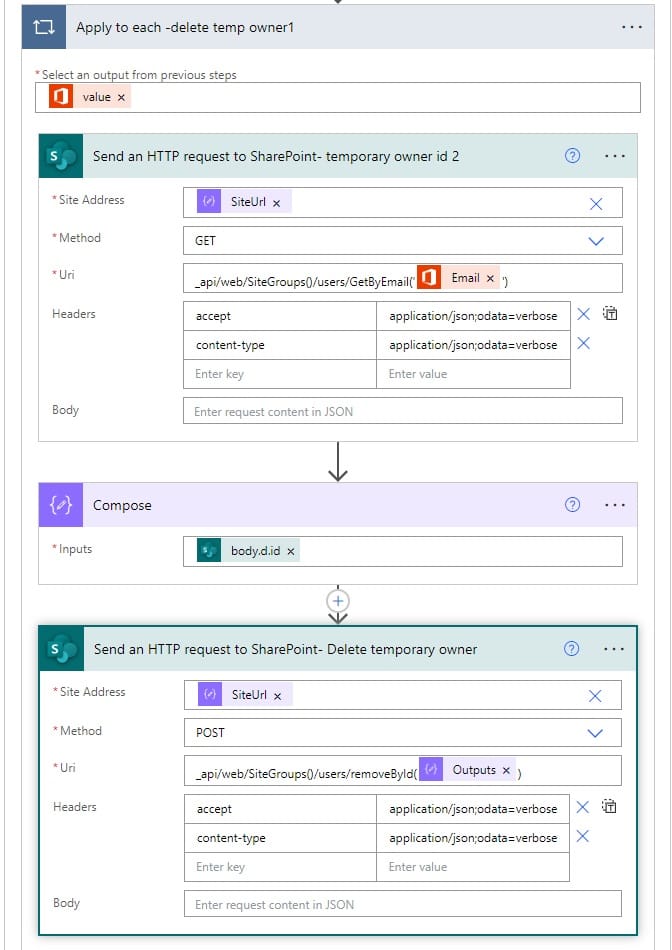Screen dimensions: 672x950
Task: Click Body field in Delete temporary owner action
Action: point(403,904)
